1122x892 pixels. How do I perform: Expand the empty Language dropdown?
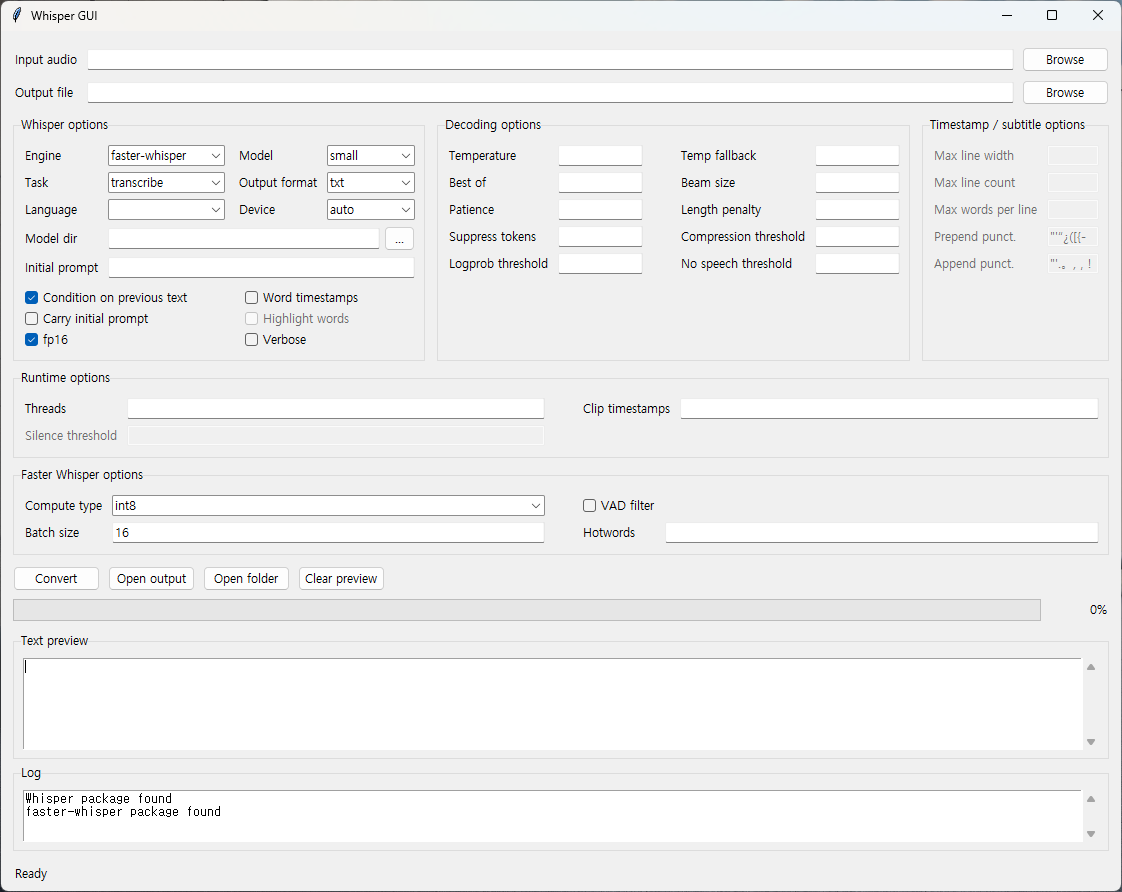(166, 210)
